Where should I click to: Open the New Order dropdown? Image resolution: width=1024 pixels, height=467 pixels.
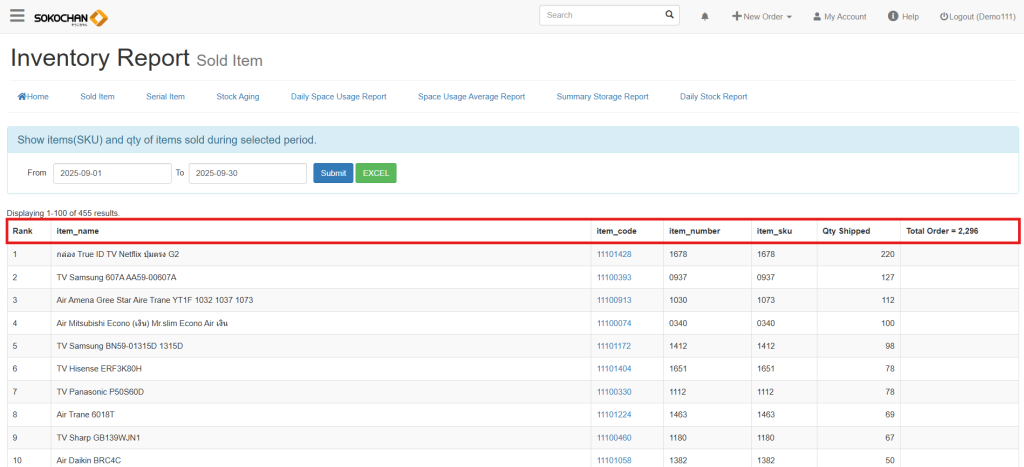[x=762, y=17]
